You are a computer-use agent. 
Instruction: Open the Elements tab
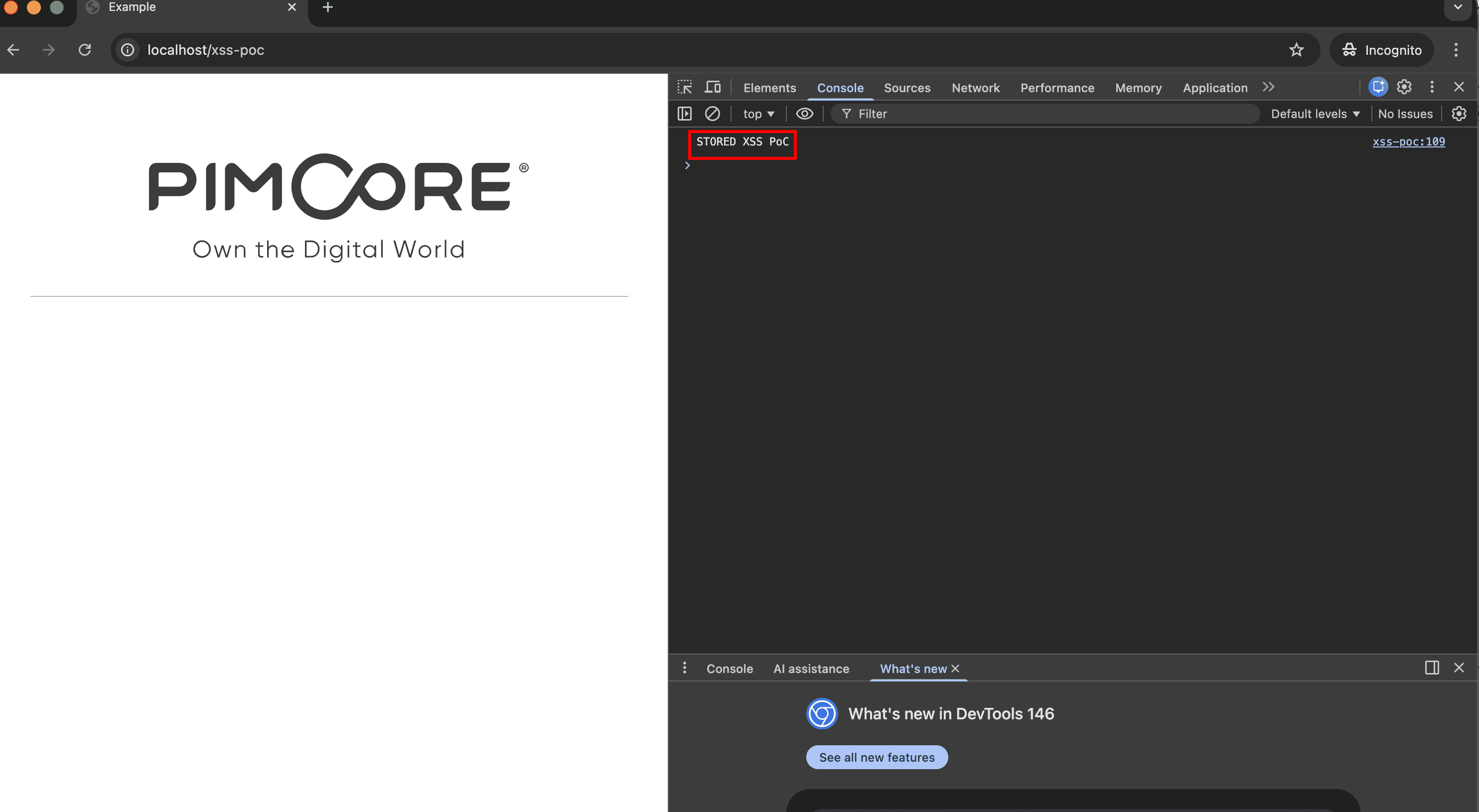point(769,88)
